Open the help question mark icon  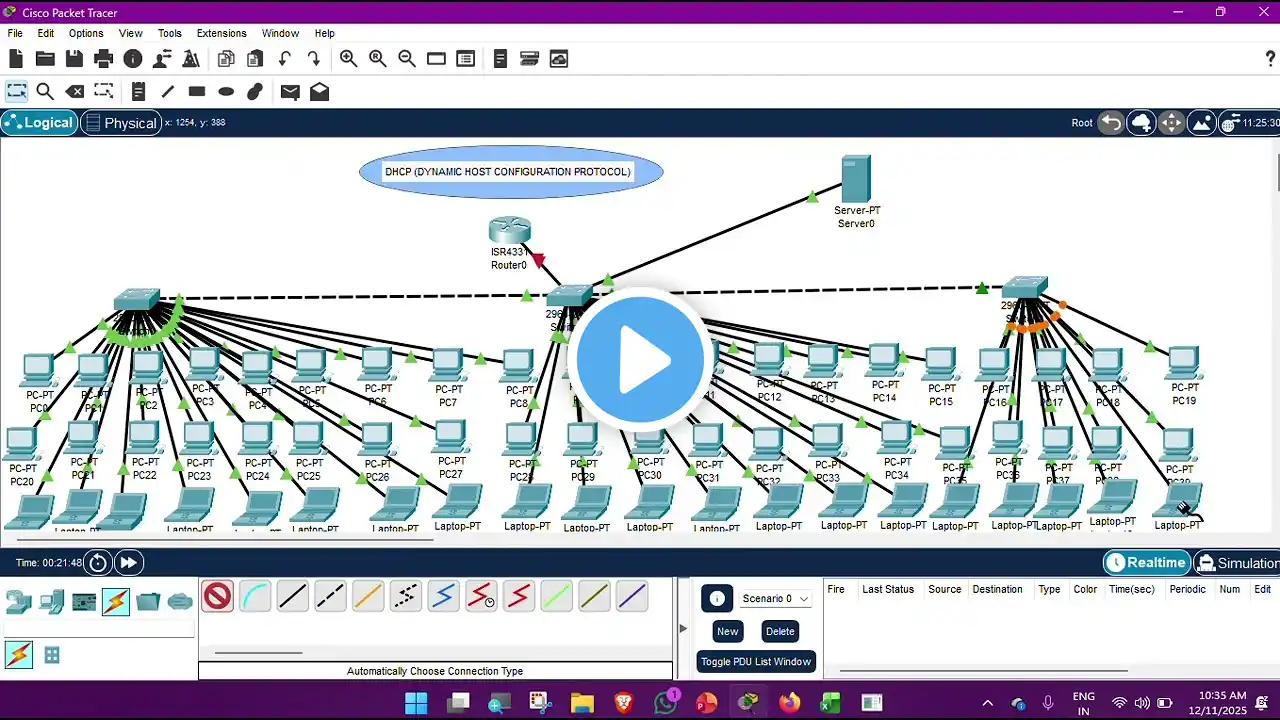pos(1271,59)
